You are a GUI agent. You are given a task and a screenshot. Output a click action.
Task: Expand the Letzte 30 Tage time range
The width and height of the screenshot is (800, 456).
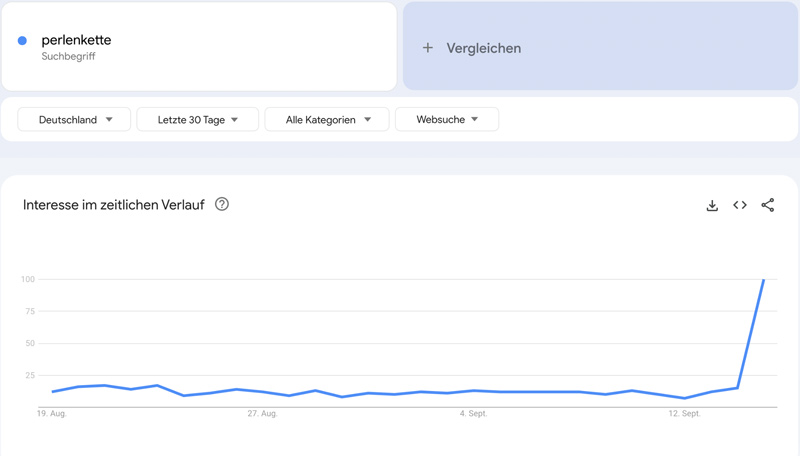197,120
